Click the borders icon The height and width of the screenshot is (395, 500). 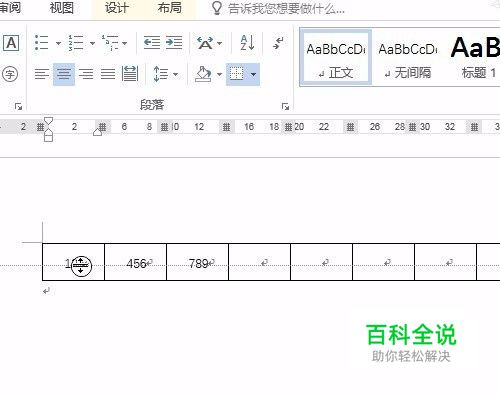click(x=237, y=74)
